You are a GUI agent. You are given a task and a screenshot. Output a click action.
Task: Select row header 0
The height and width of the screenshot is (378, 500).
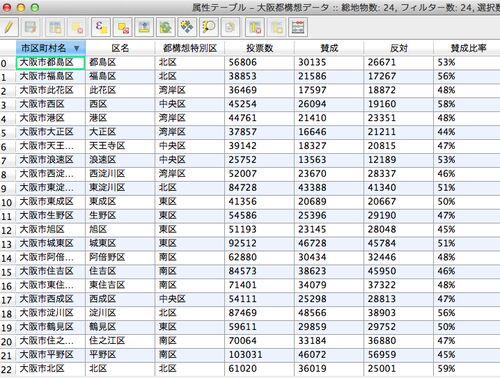[8, 63]
